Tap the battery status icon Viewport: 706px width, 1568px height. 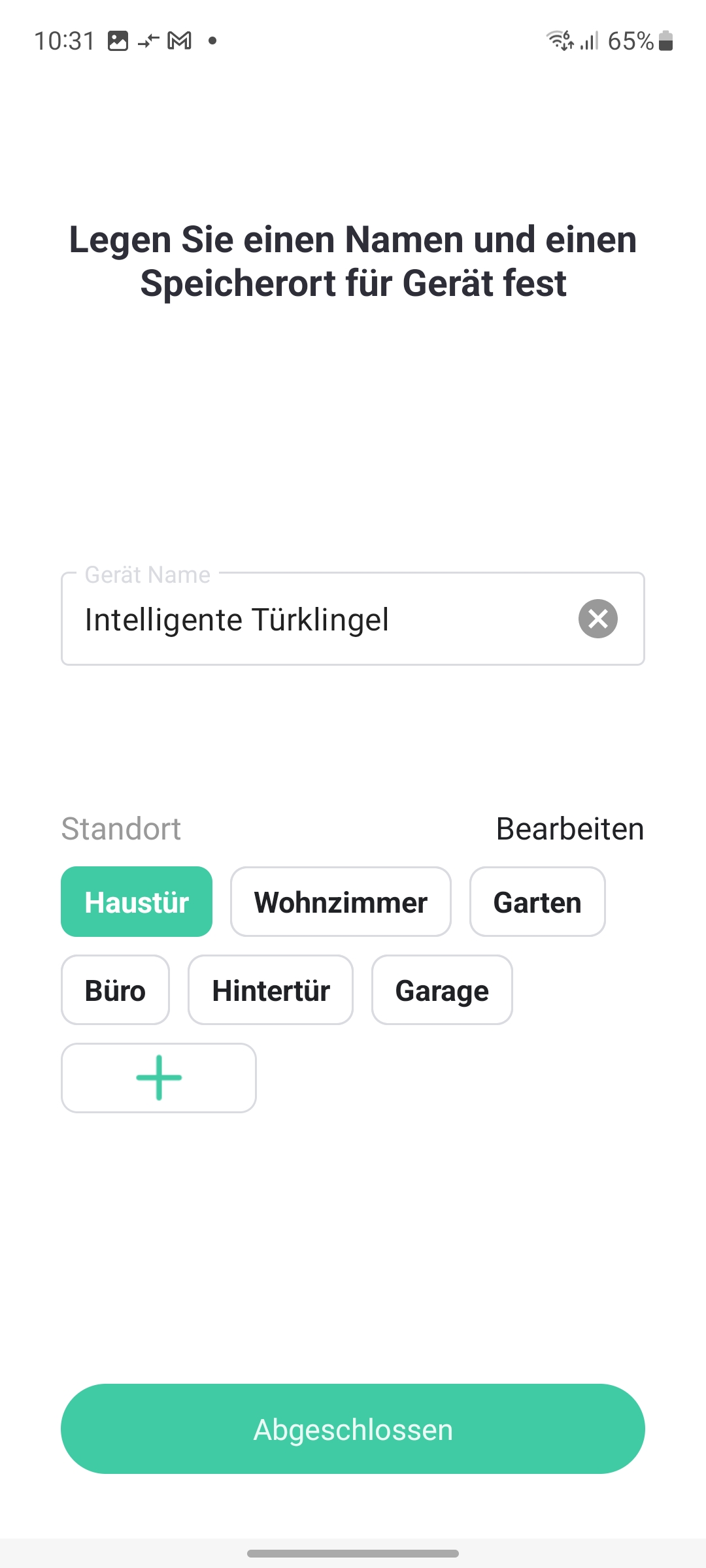(x=666, y=41)
